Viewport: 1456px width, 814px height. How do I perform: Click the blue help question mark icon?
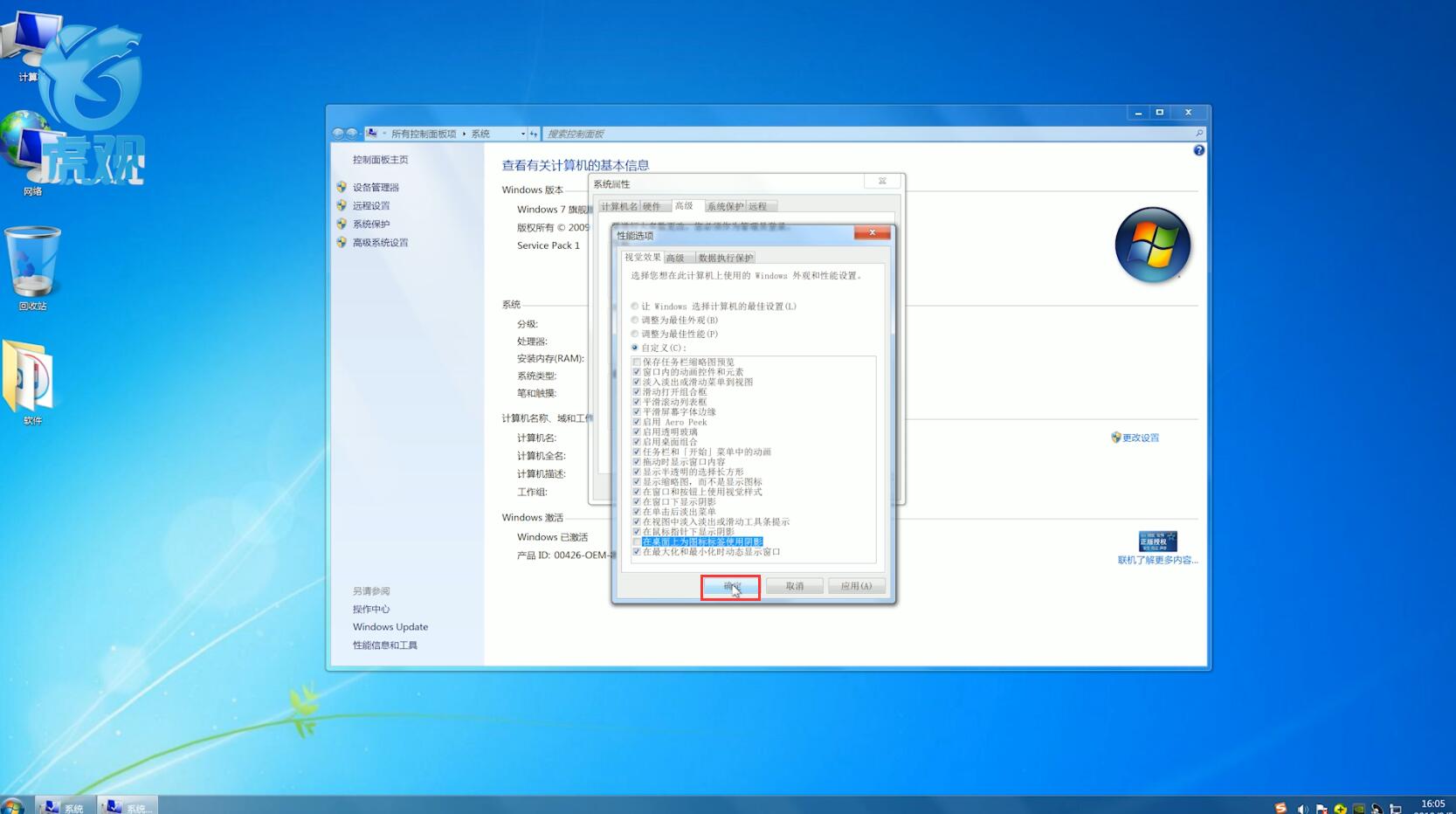pos(1198,150)
